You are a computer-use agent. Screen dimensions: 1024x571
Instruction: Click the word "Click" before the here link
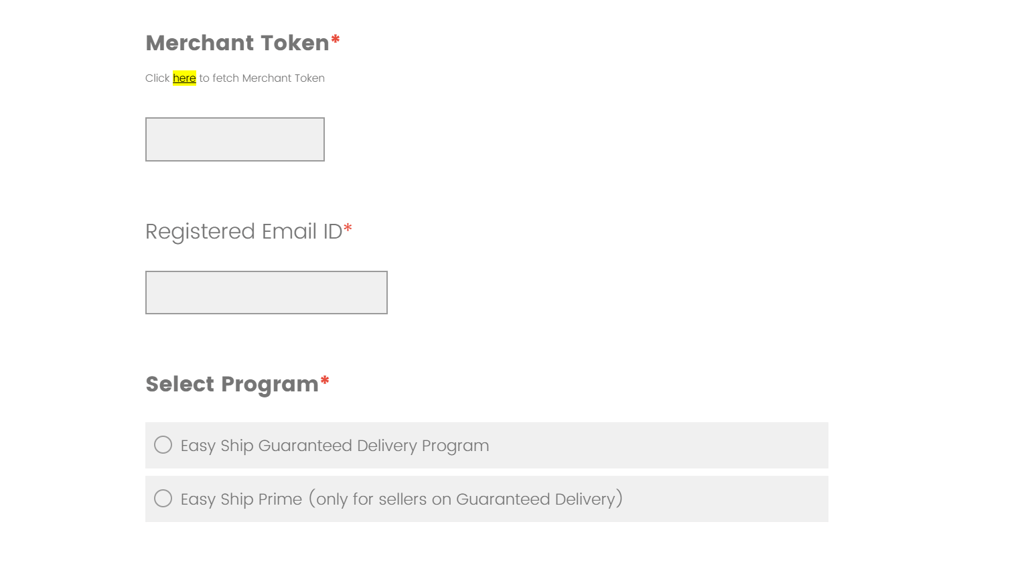157,78
